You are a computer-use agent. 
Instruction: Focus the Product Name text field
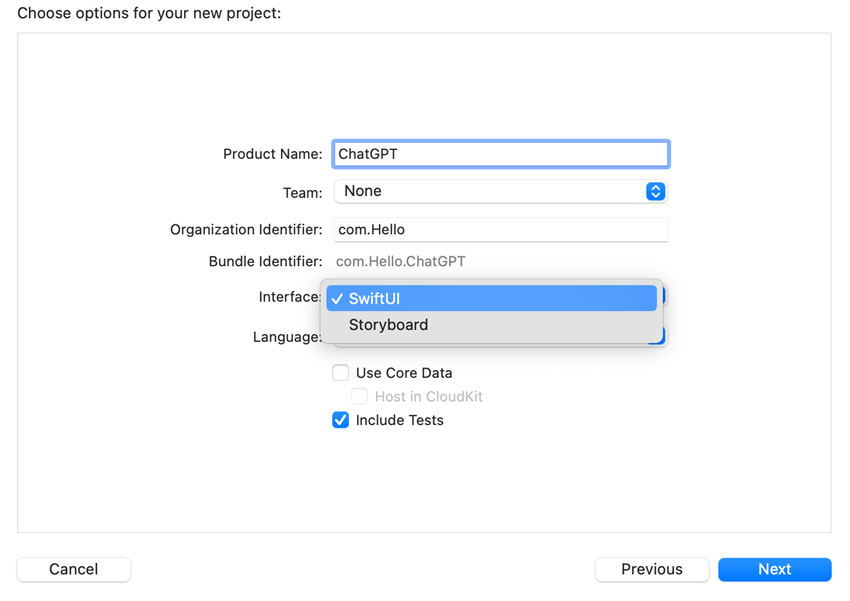500,154
